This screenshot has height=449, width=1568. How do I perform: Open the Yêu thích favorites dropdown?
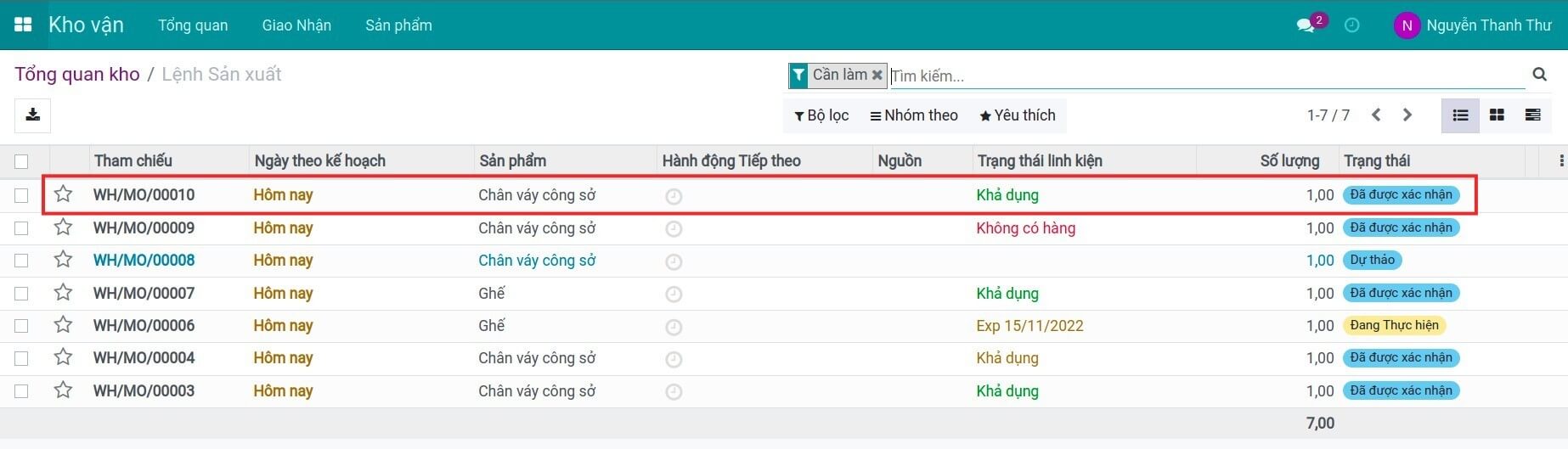(x=1018, y=115)
